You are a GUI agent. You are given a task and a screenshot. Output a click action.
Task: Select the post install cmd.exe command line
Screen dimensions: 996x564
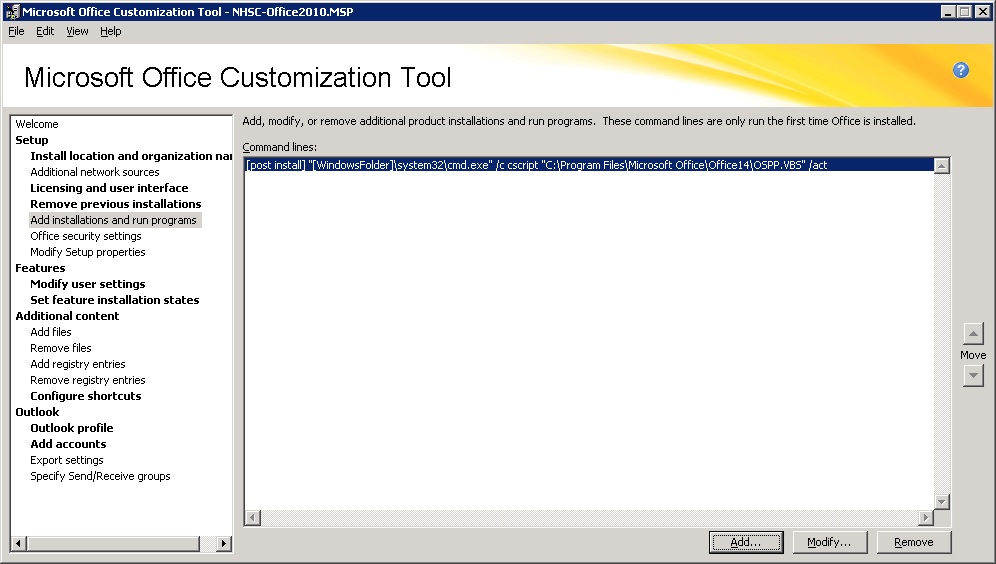point(536,165)
